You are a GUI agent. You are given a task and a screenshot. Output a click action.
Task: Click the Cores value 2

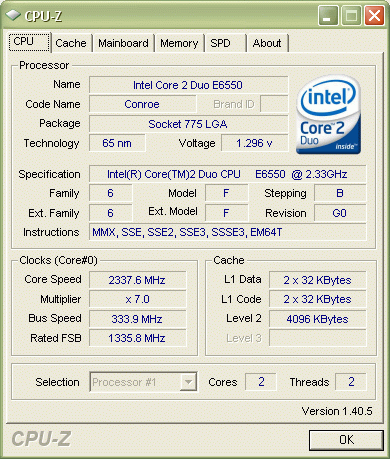pyautogui.click(x=261, y=382)
